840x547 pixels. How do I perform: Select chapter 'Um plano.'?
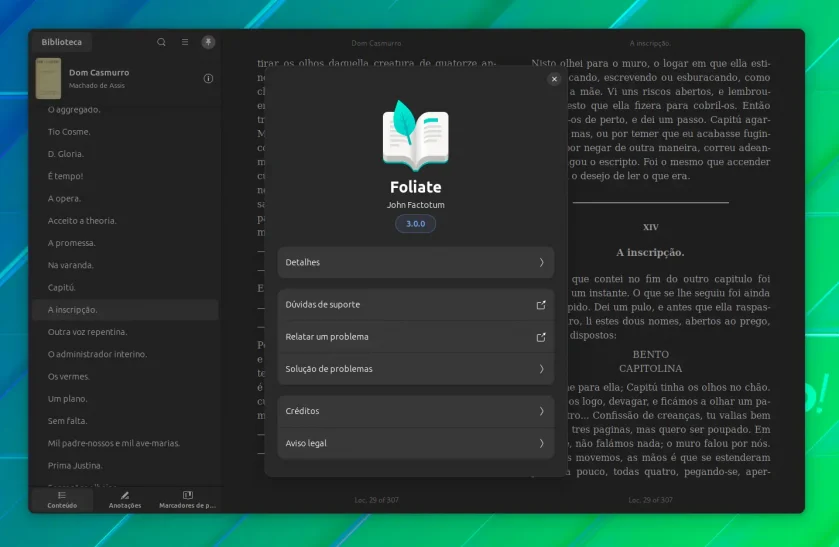coord(125,399)
